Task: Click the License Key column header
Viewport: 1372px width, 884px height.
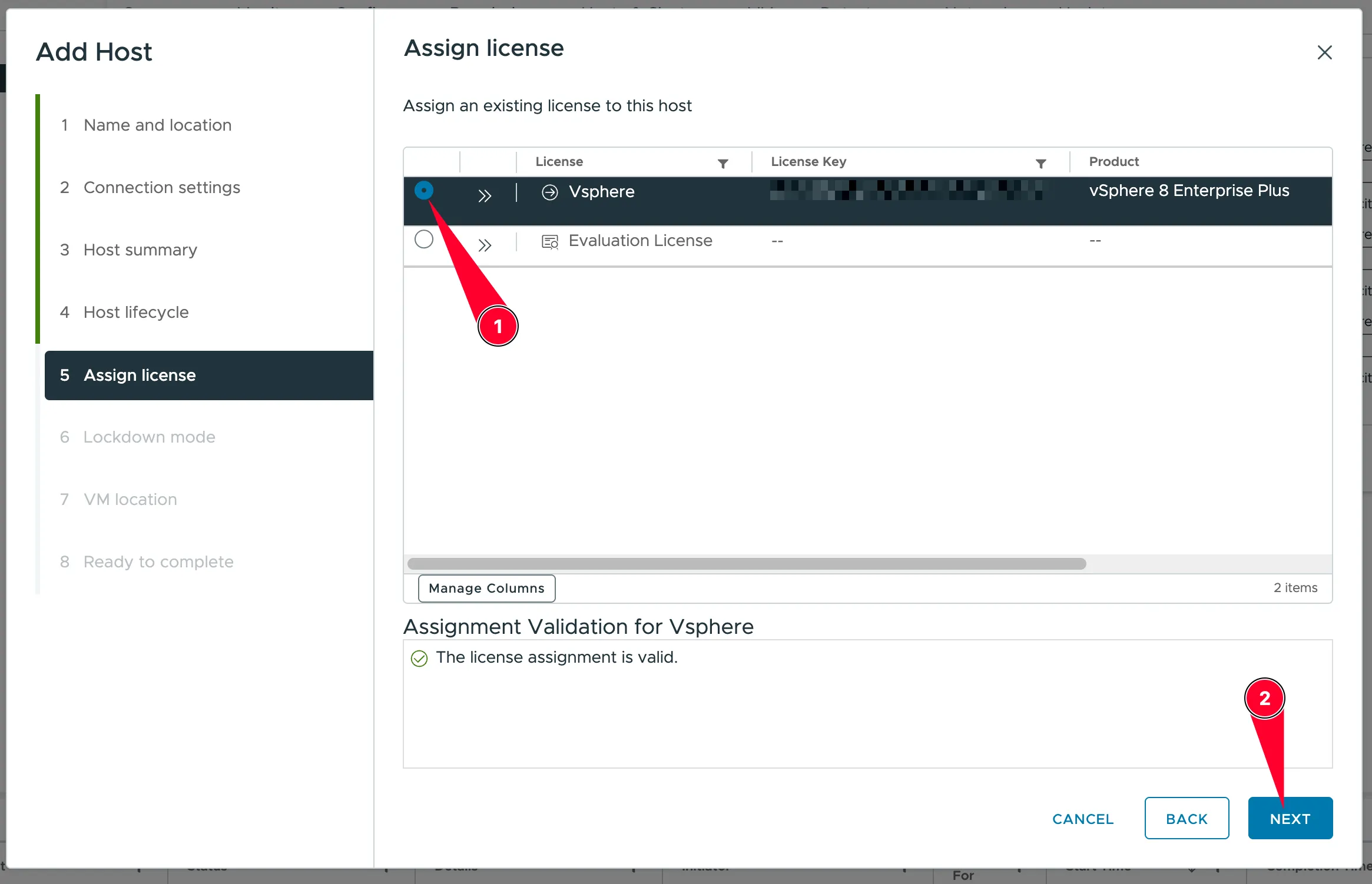Action: coord(808,161)
